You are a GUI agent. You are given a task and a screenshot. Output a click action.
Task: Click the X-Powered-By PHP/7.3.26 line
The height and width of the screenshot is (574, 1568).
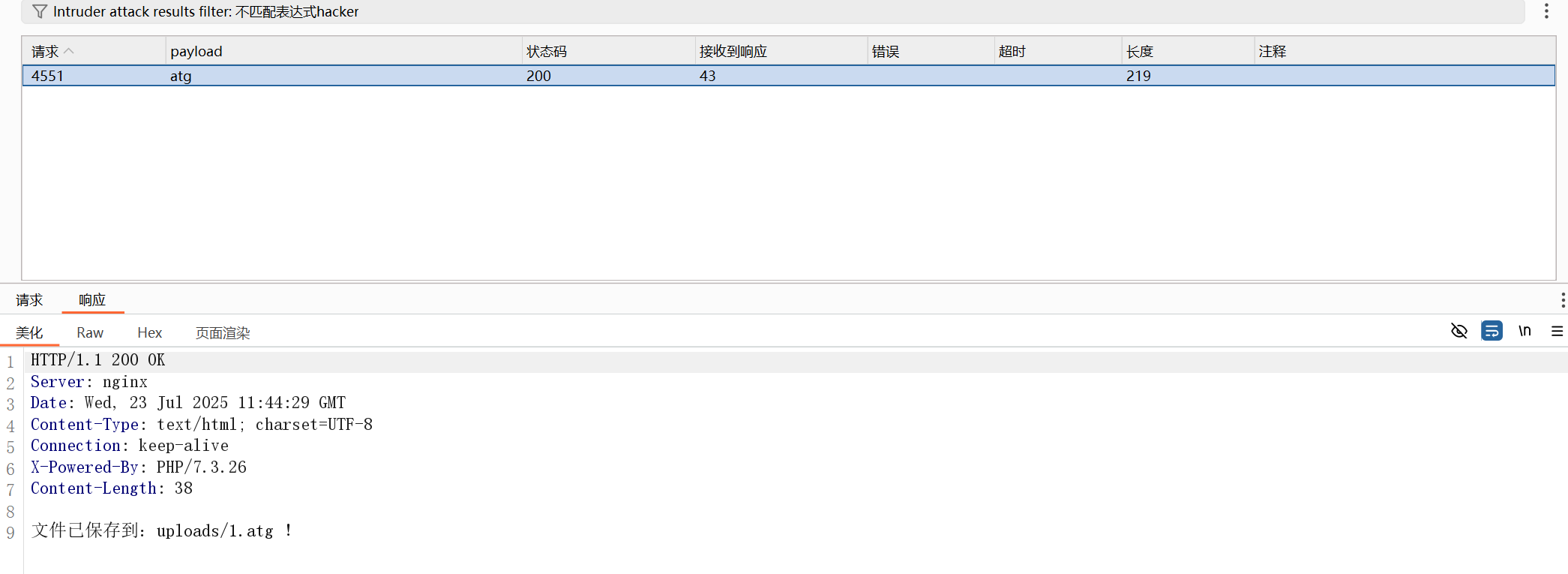coord(138,467)
